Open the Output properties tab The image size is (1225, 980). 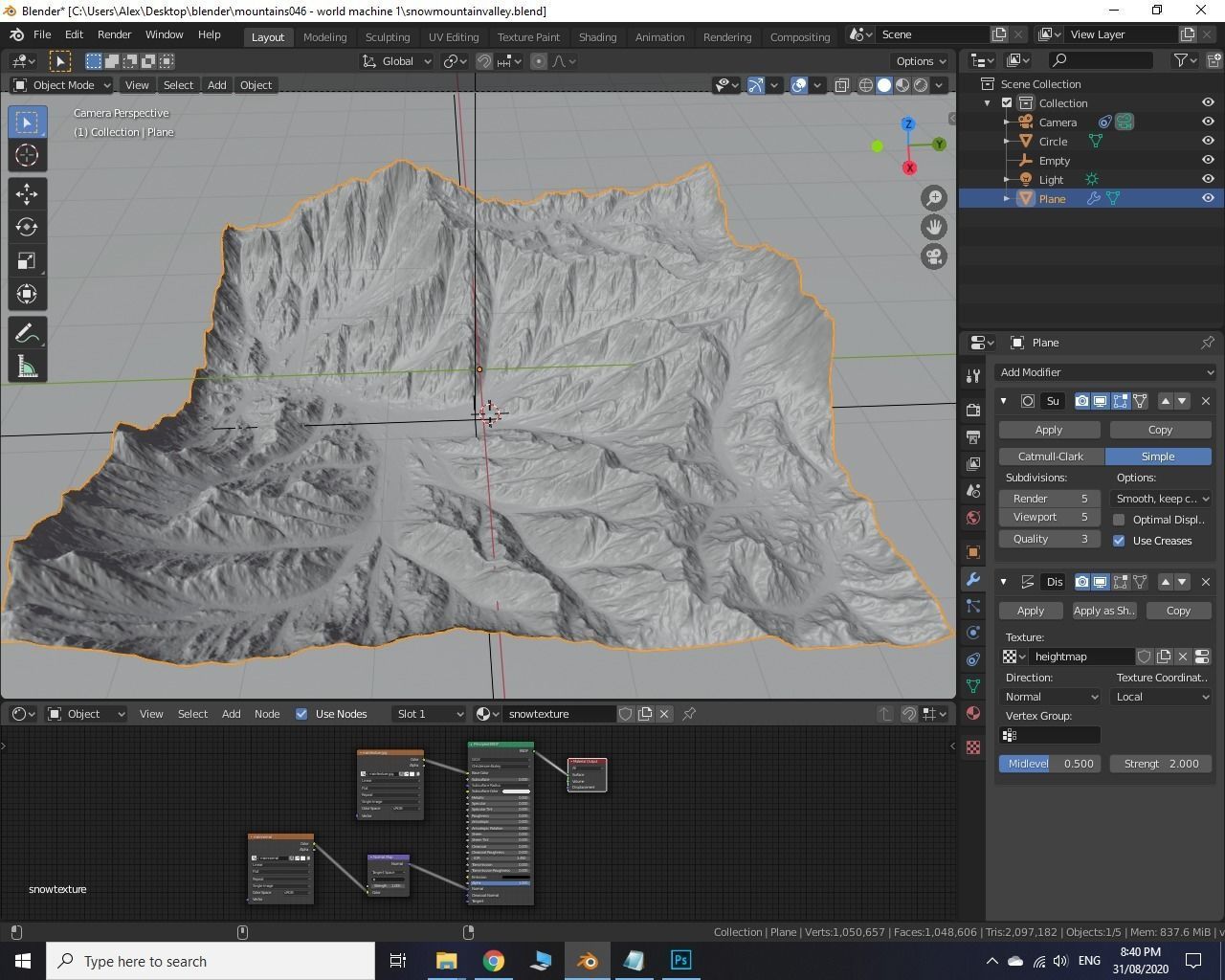pyautogui.click(x=973, y=436)
